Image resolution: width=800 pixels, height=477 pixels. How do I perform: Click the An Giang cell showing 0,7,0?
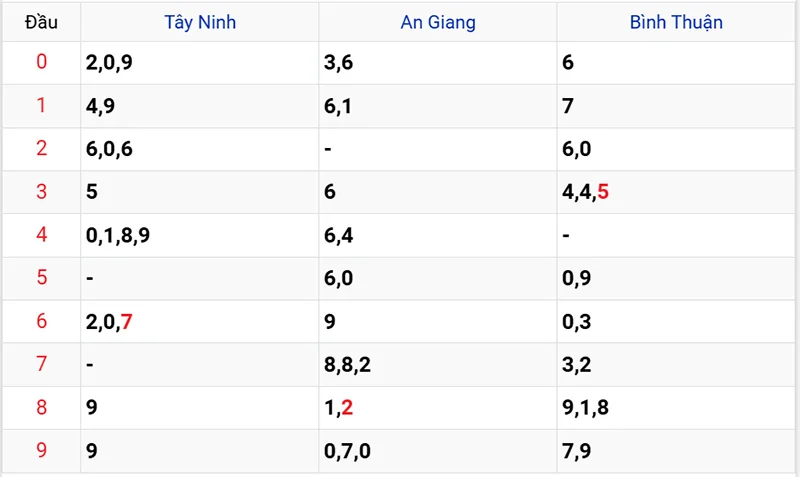click(348, 451)
